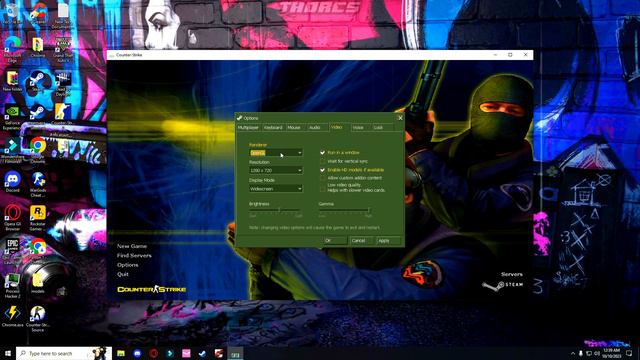
Task: Open Opera GX from the taskbar
Action: 153,353
